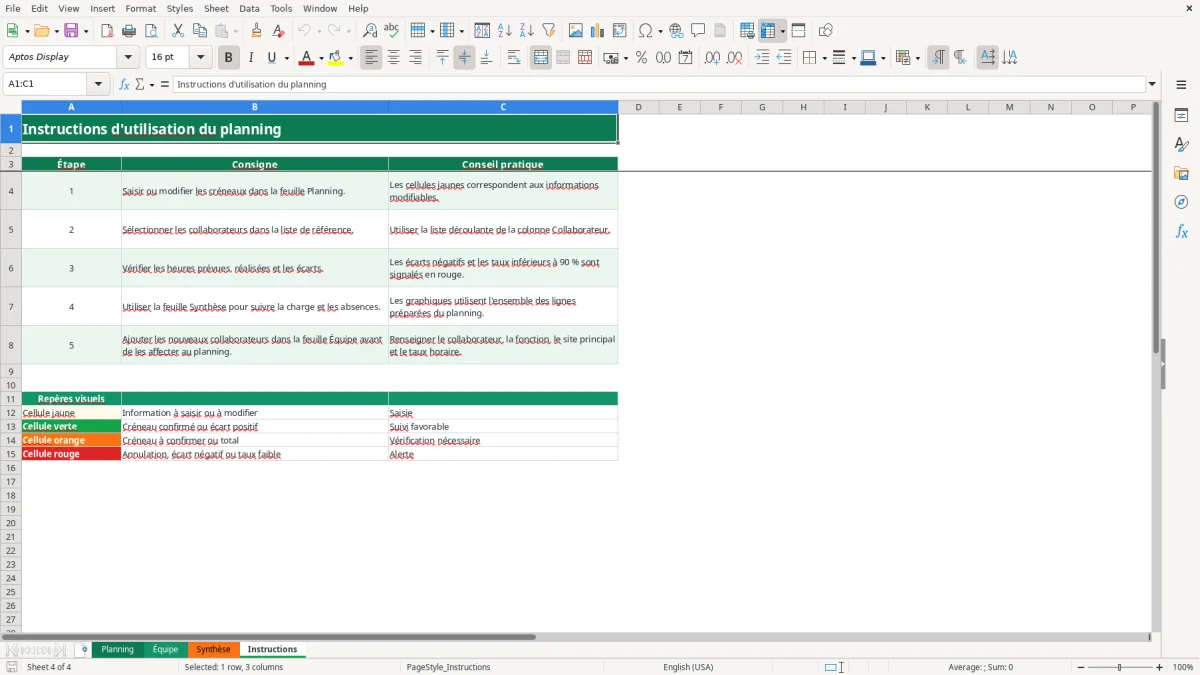1200x675 pixels.
Task: Toggle Align Left
Action: [x=372, y=58]
